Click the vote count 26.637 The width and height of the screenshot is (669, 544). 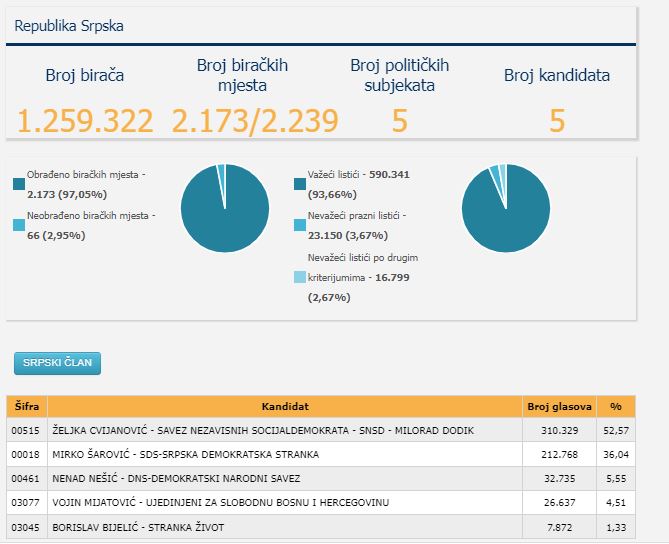[559, 503]
